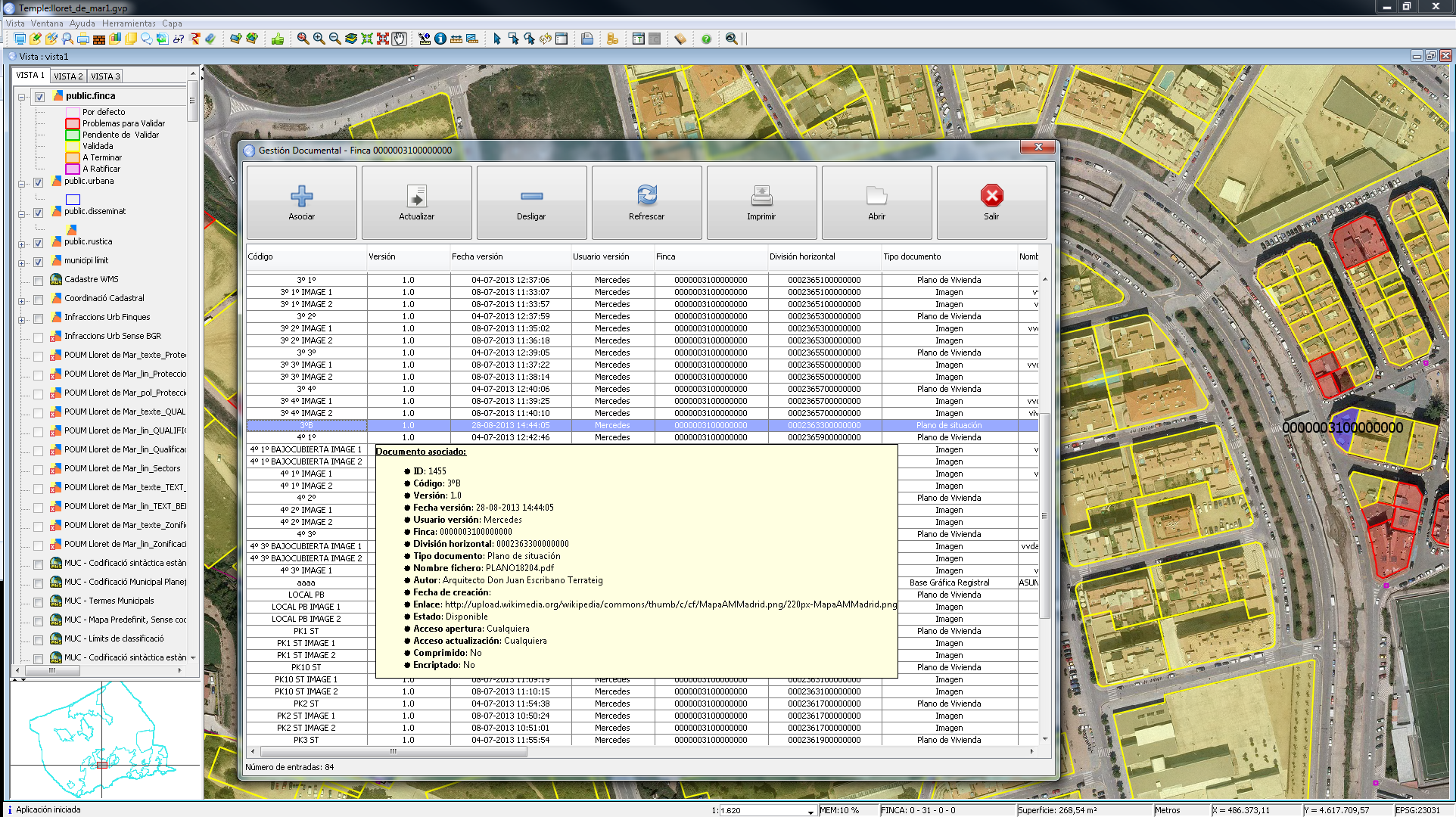
Task: Open the Capa menu
Action: pyautogui.click(x=172, y=23)
